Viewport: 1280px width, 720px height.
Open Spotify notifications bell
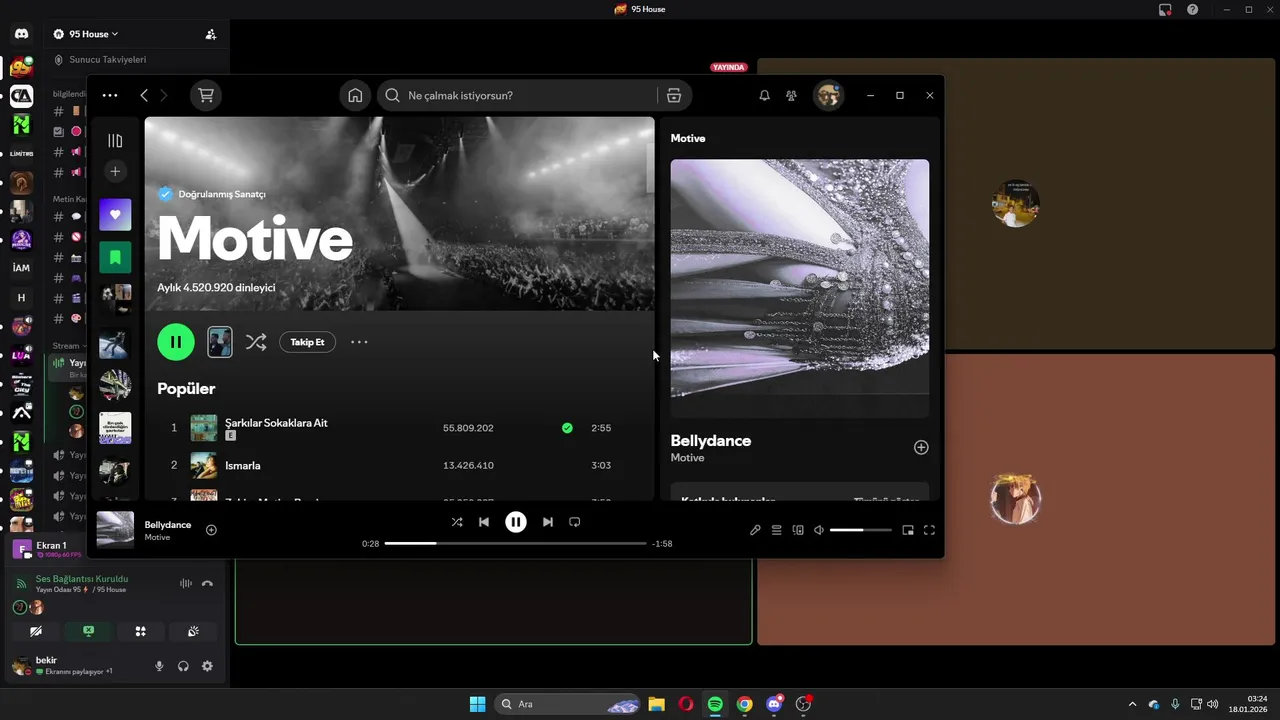(x=764, y=95)
